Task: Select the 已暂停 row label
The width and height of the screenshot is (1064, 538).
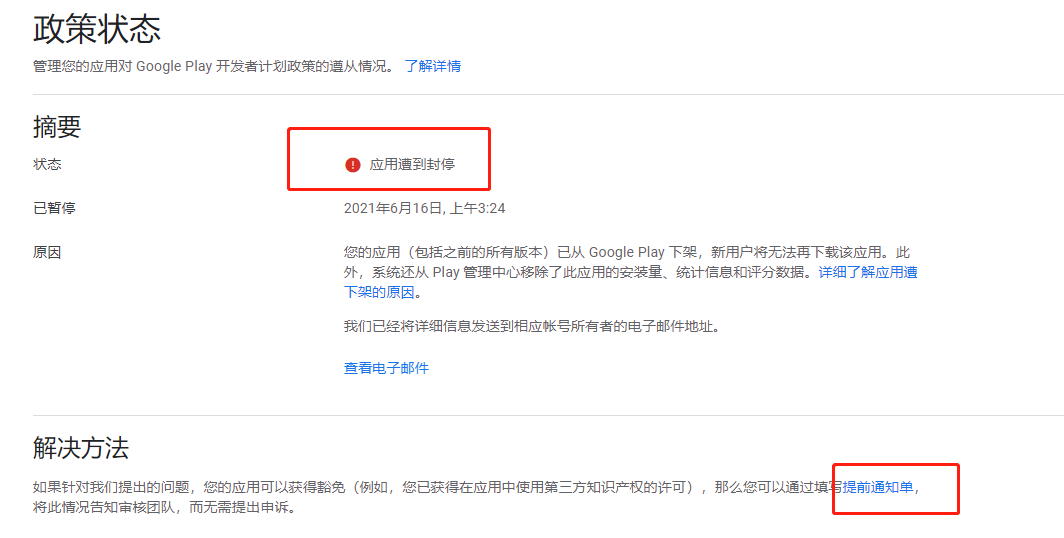Action: click(54, 208)
